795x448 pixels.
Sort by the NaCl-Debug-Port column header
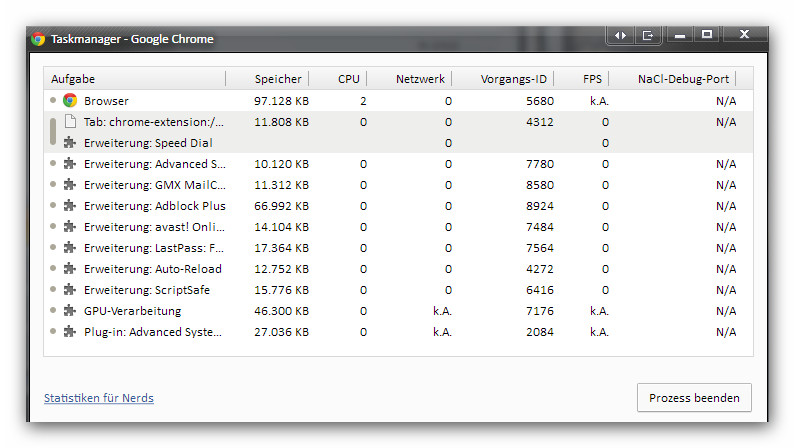[x=672, y=79]
